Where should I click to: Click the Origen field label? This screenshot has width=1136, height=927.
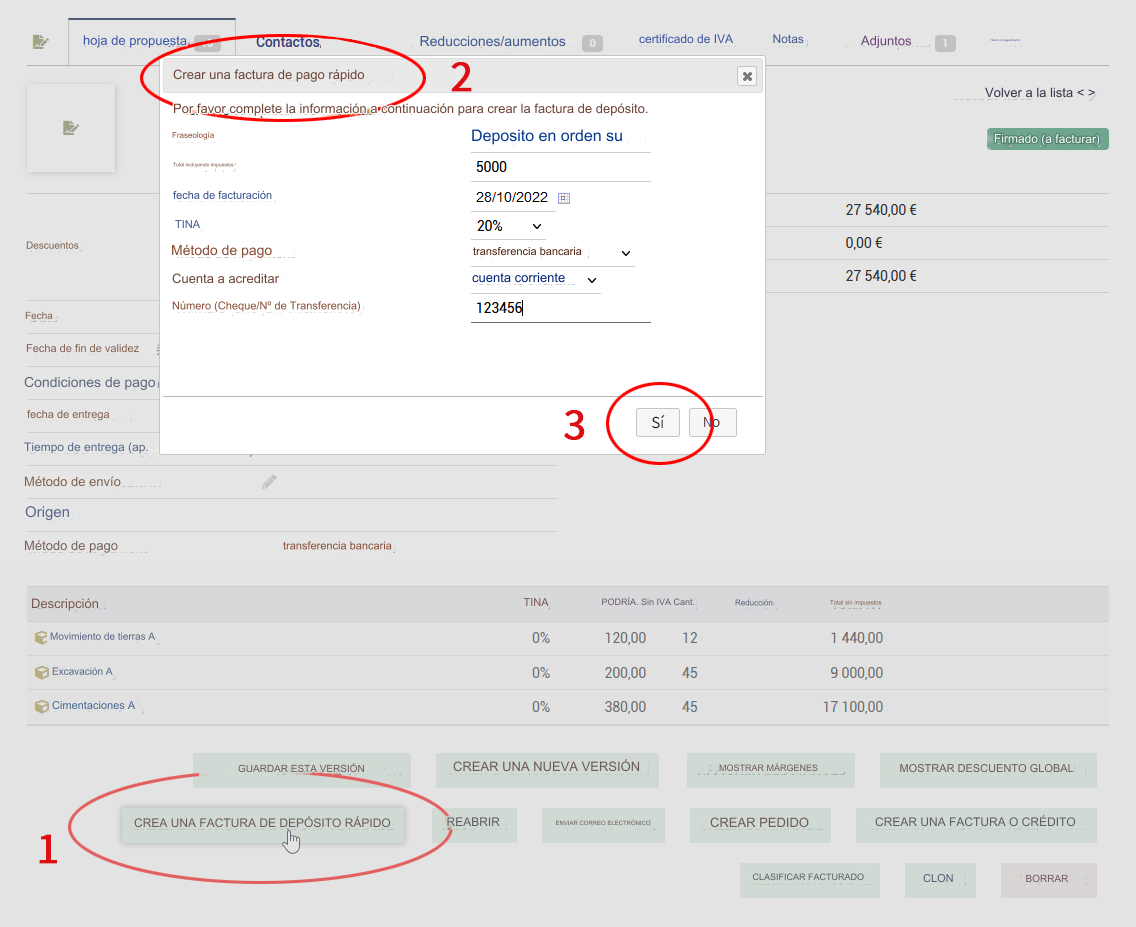[x=48, y=512]
